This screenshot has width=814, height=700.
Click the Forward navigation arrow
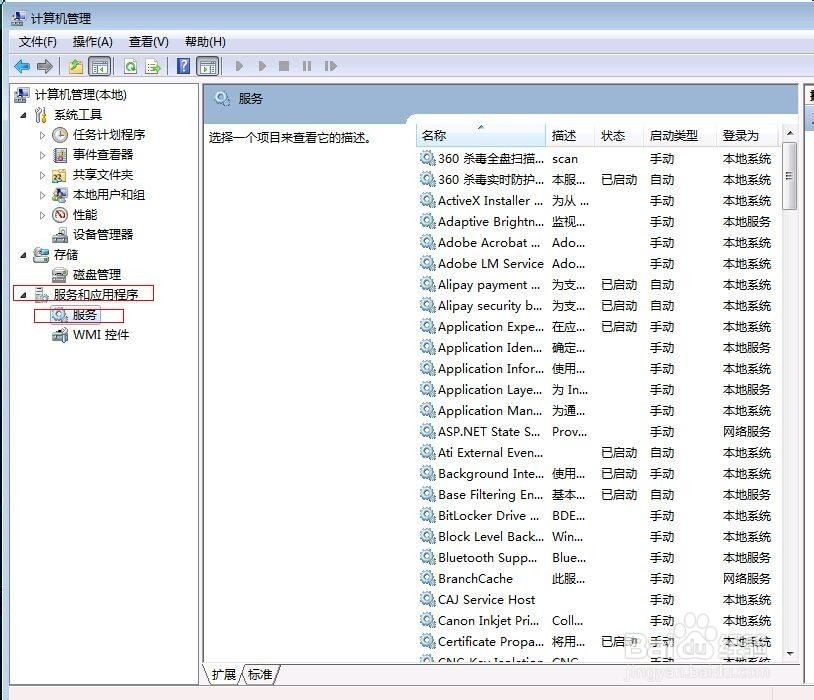coord(43,66)
